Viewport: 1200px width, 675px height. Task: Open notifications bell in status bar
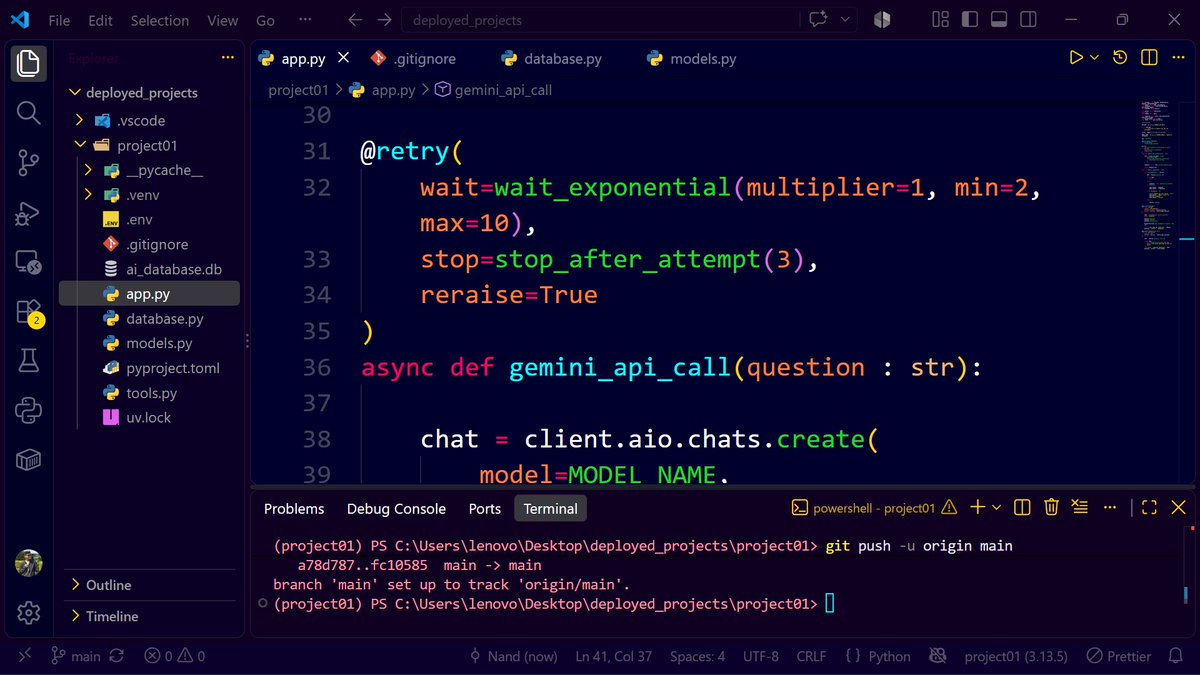click(x=1177, y=656)
